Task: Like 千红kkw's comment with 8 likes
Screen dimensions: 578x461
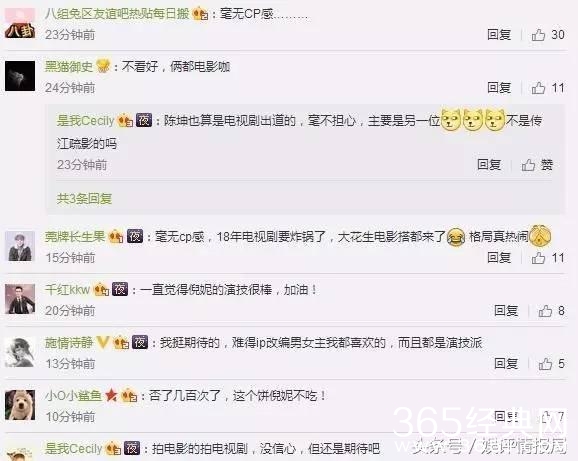Action: (x=545, y=311)
